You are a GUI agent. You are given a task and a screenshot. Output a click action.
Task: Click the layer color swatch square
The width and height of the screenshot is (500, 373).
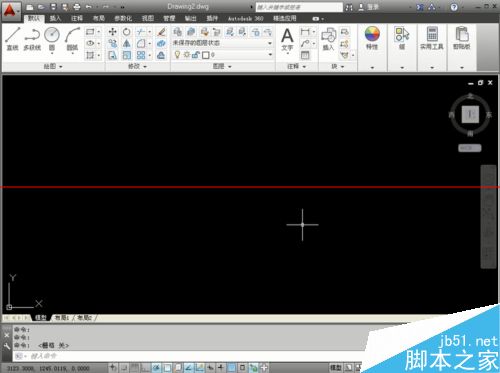(206, 55)
